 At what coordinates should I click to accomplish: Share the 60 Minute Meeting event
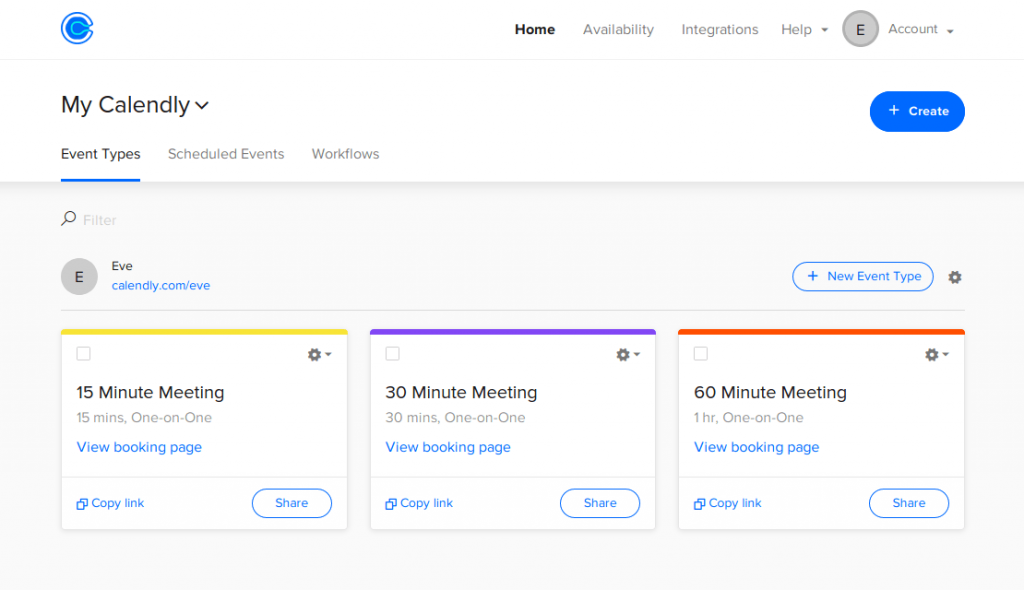click(909, 503)
